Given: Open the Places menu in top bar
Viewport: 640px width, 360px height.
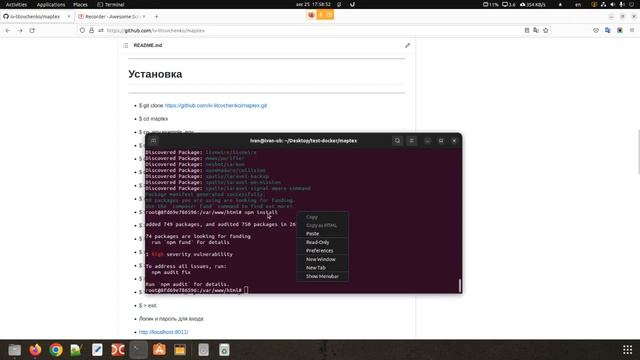Looking at the screenshot, I should click(80, 4).
